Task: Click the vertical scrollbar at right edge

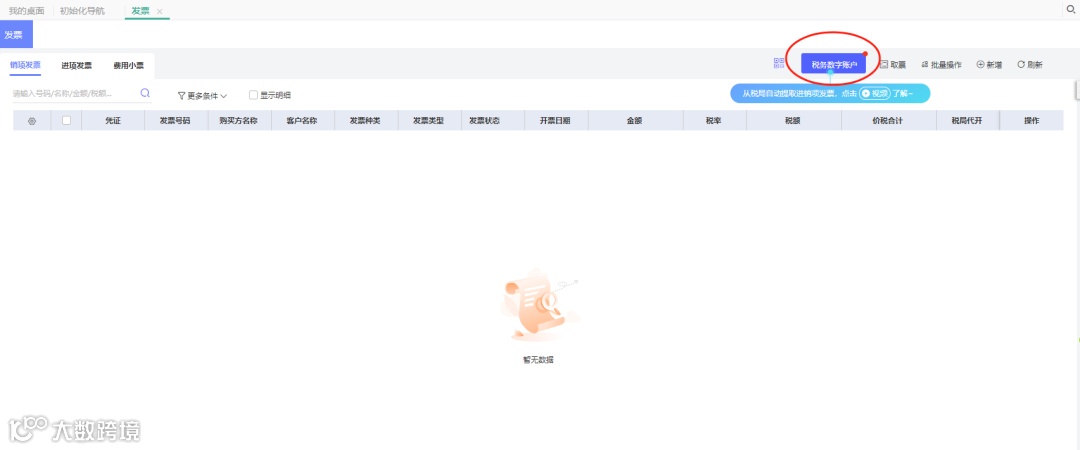Action: pos(1077,92)
